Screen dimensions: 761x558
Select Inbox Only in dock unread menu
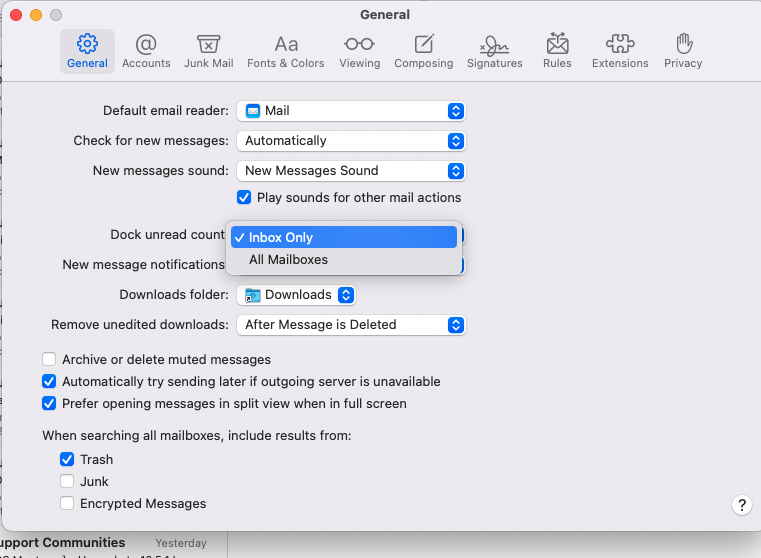click(344, 237)
